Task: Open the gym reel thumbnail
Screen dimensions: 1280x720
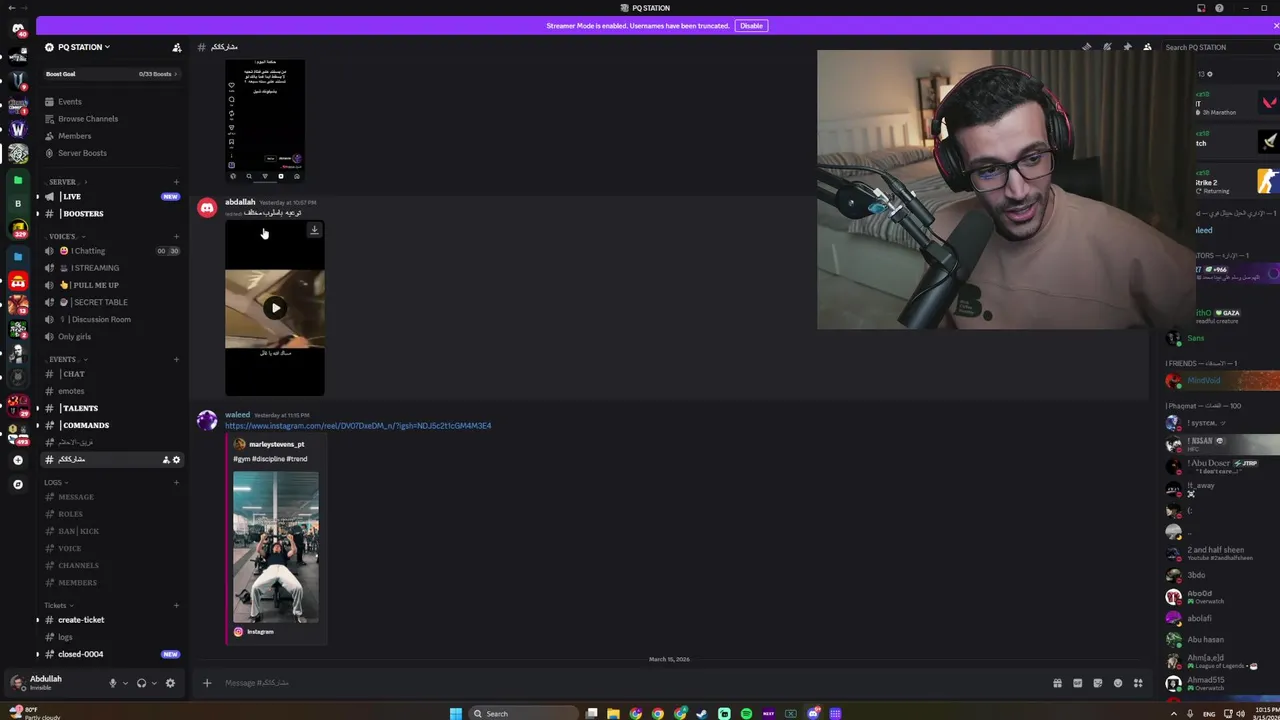Action: (x=276, y=547)
